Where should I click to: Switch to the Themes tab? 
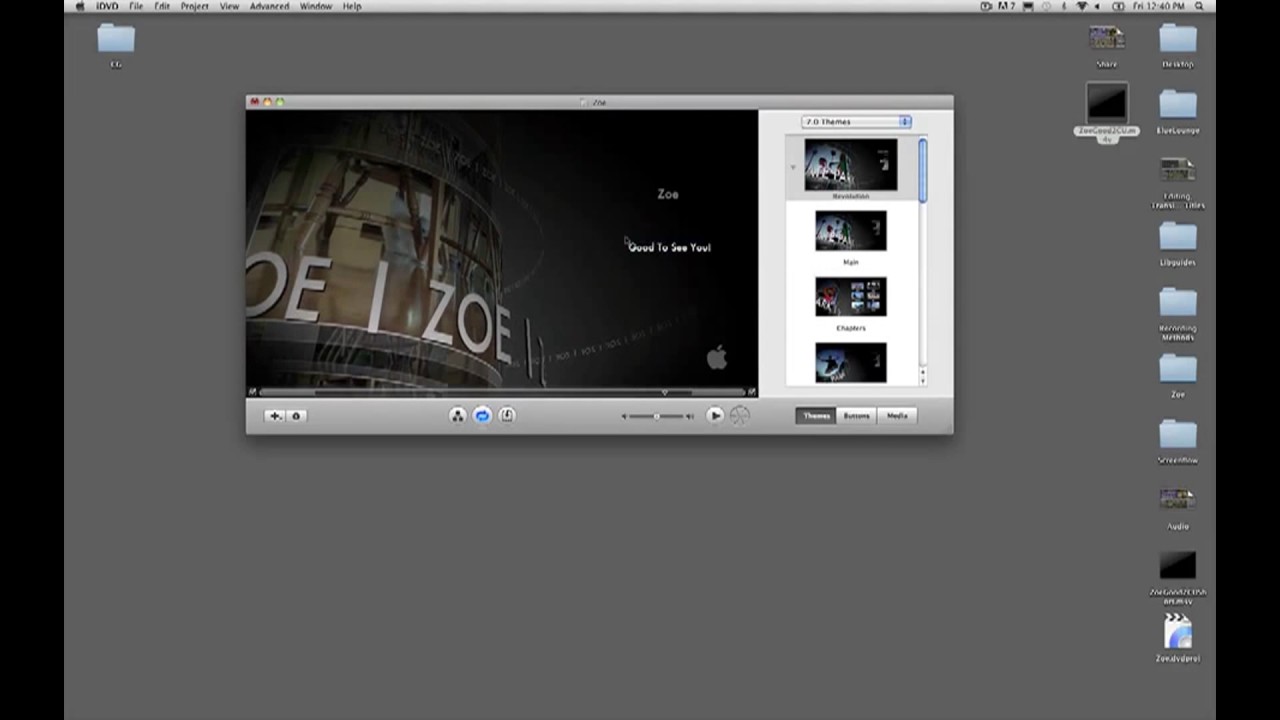coord(816,416)
